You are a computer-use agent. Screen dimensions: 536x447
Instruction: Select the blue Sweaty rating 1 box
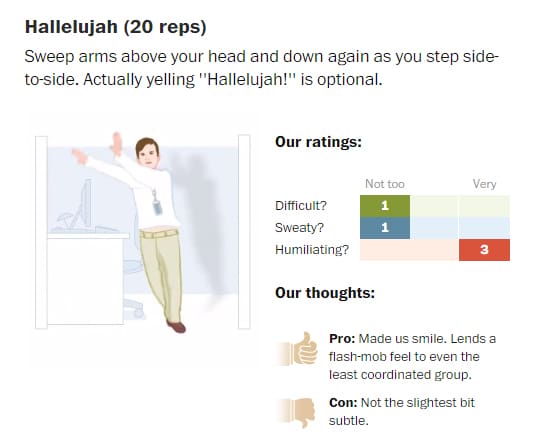[x=385, y=228]
